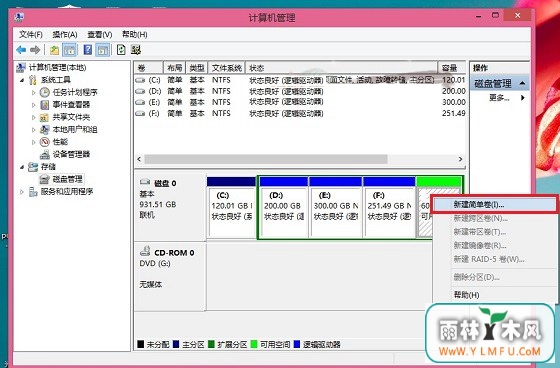Screen dimensions: 560x368
Task: Click the 事件查看器 icon
Action: (45, 105)
